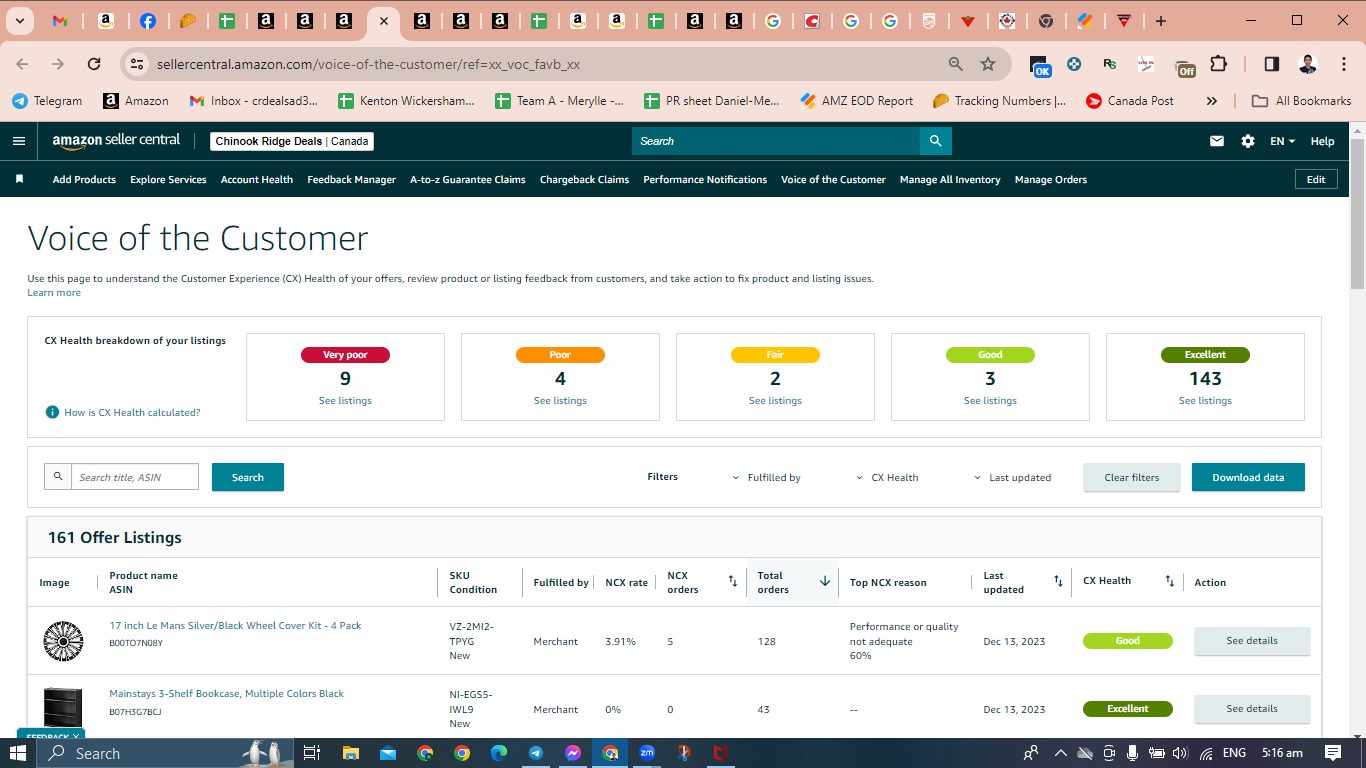Sort by Total orders down arrow
Viewport: 1366px width, 768px height.
[825, 581]
